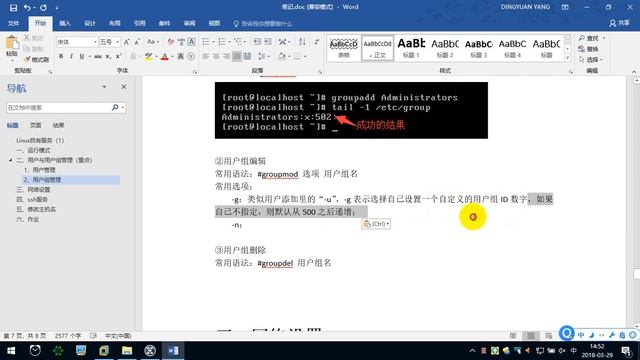Click Character Shading icon

[180, 56]
